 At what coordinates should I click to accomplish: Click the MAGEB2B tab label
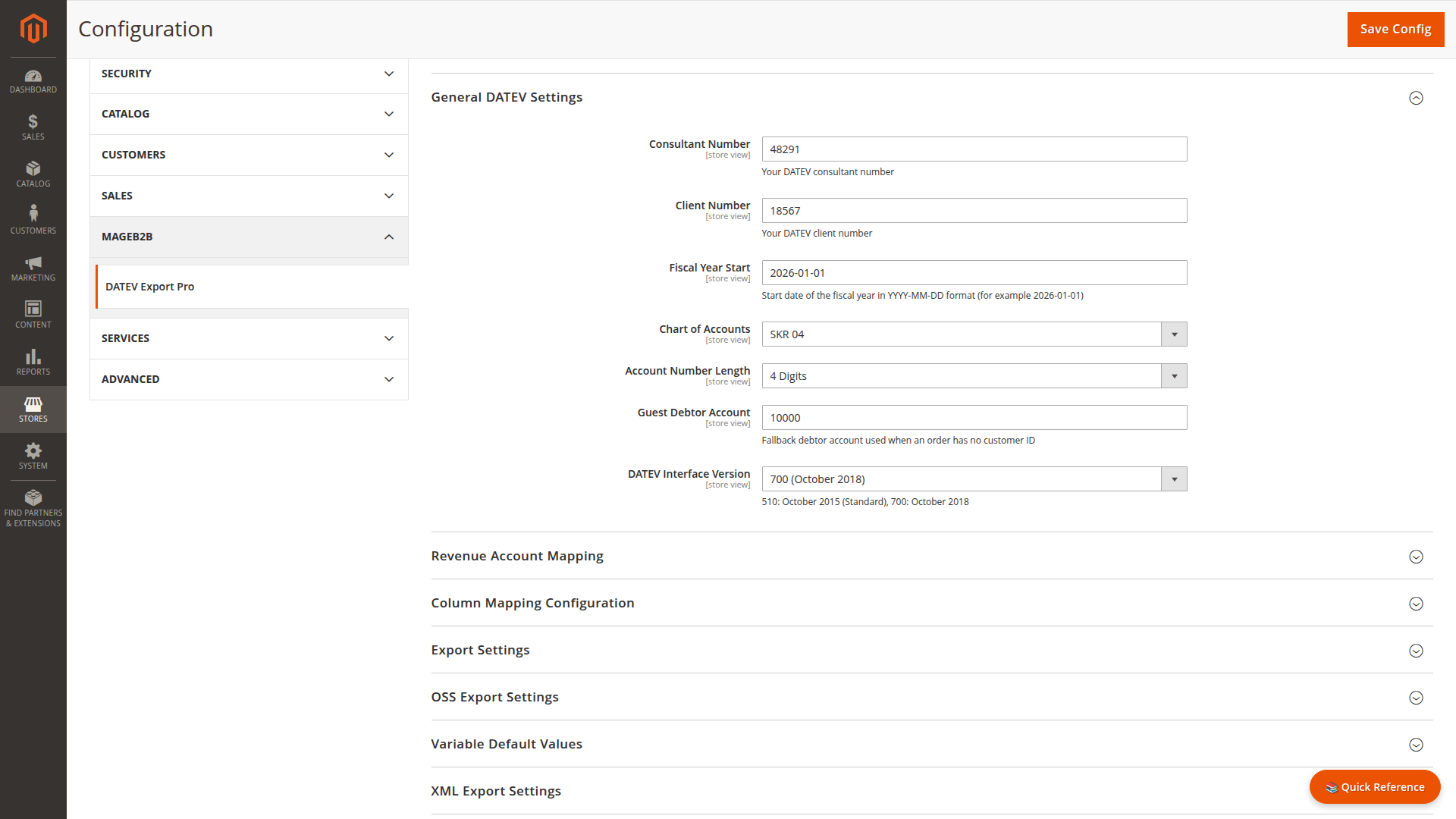(127, 237)
